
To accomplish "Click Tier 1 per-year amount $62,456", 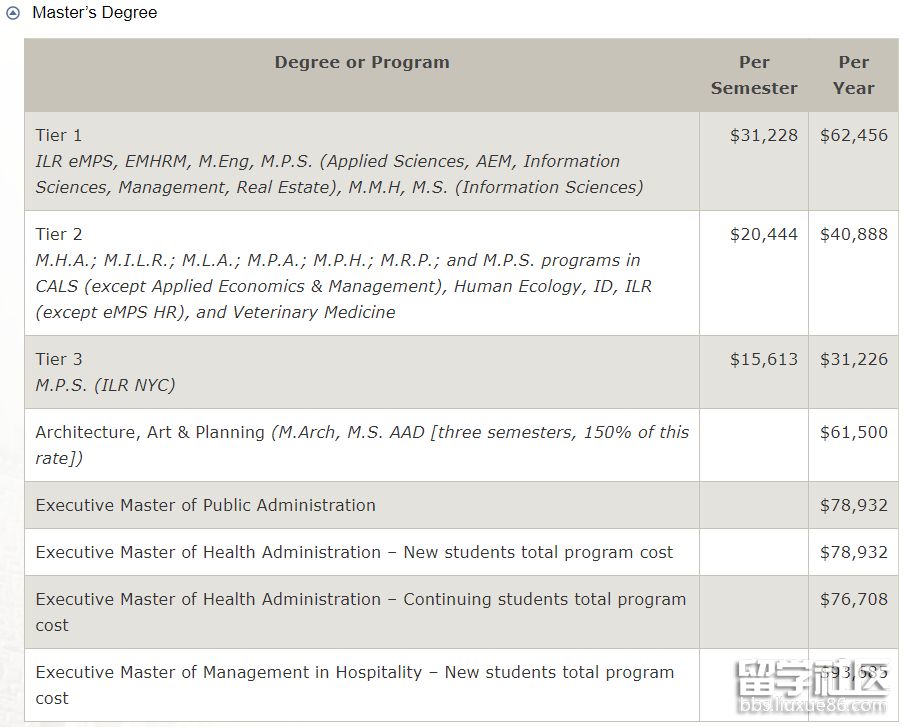I will (854, 135).
